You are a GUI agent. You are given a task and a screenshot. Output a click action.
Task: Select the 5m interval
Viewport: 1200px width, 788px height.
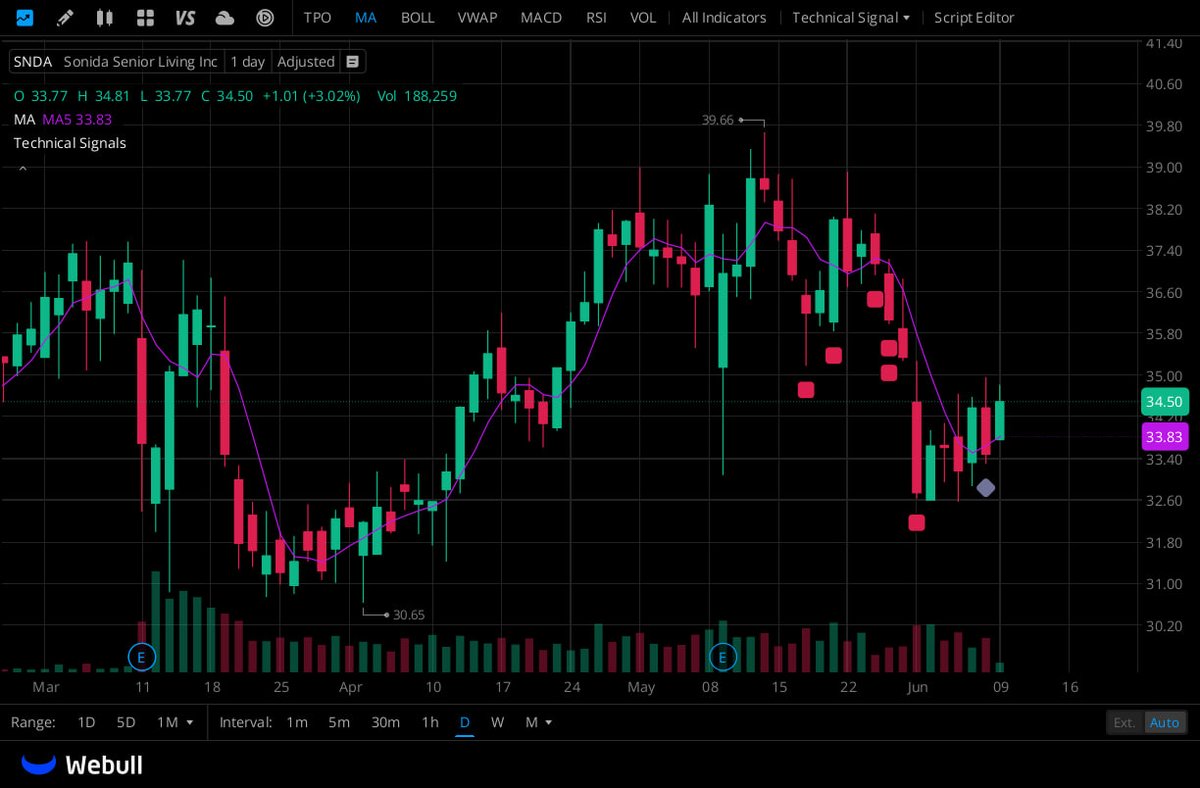point(339,722)
